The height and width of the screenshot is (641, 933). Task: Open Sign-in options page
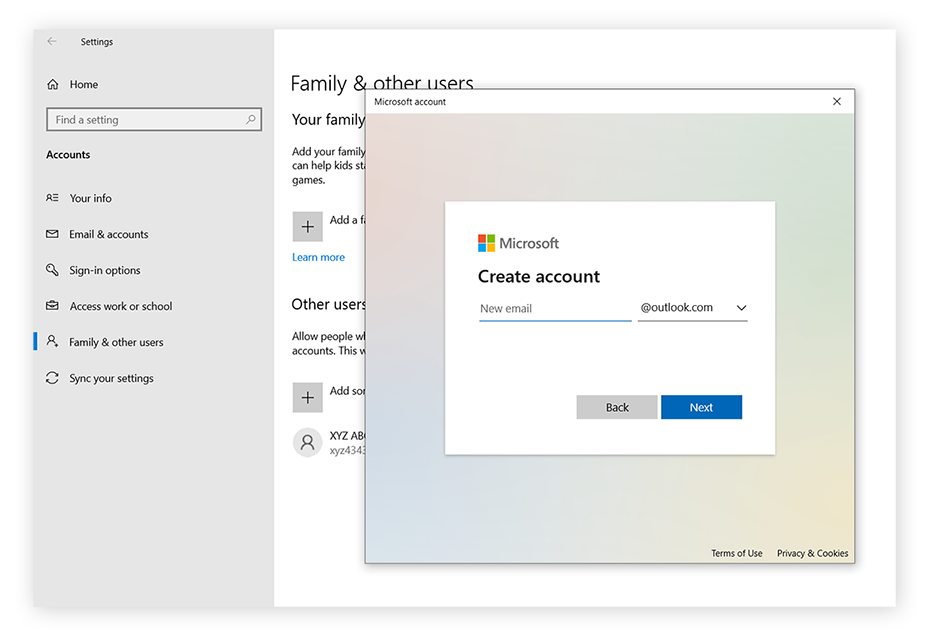point(105,270)
